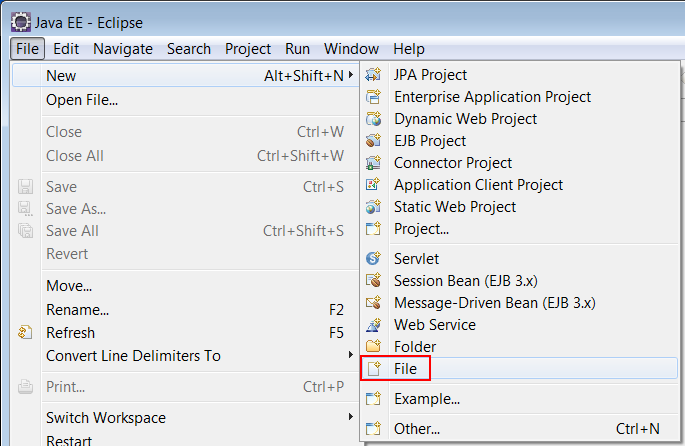Open the Window menu
This screenshot has height=446, width=685.
click(351, 48)
